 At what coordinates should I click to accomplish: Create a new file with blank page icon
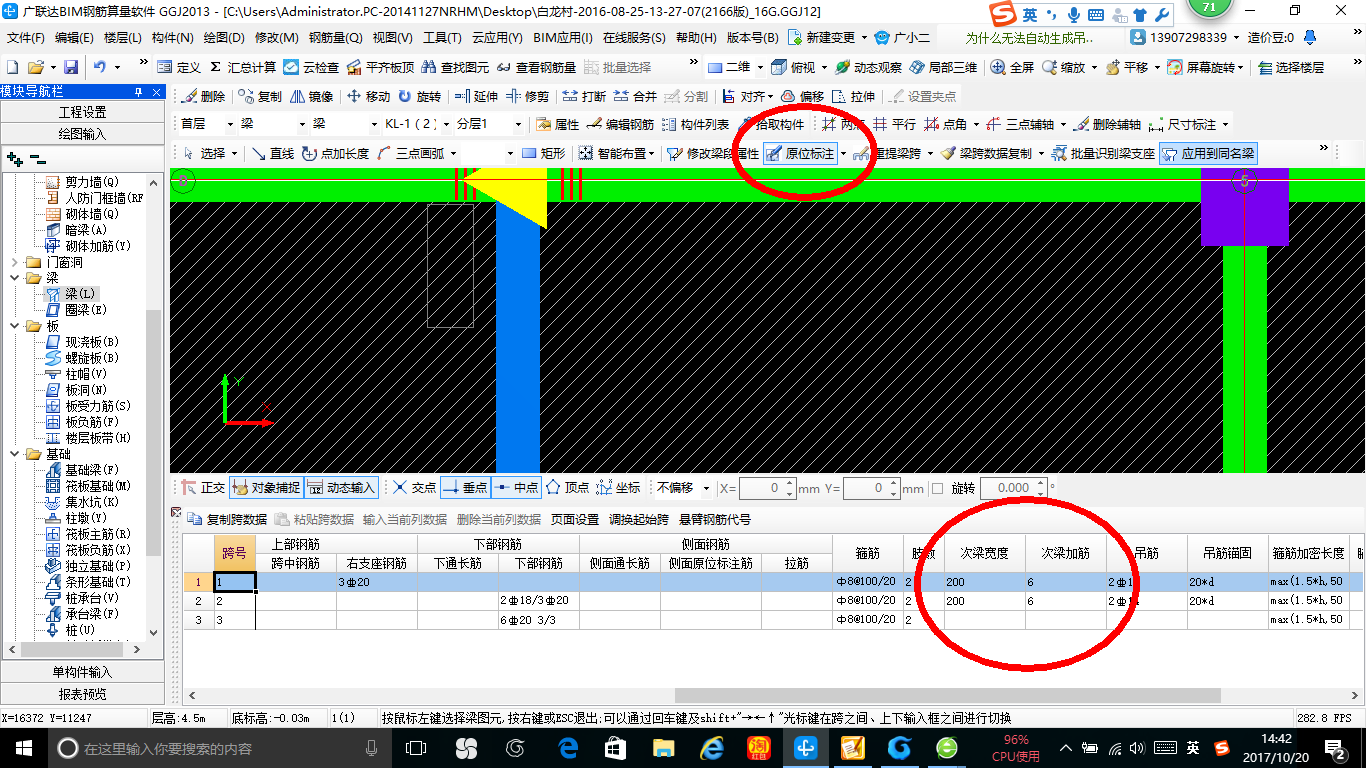pyautogui.click(x=12, y=67)
